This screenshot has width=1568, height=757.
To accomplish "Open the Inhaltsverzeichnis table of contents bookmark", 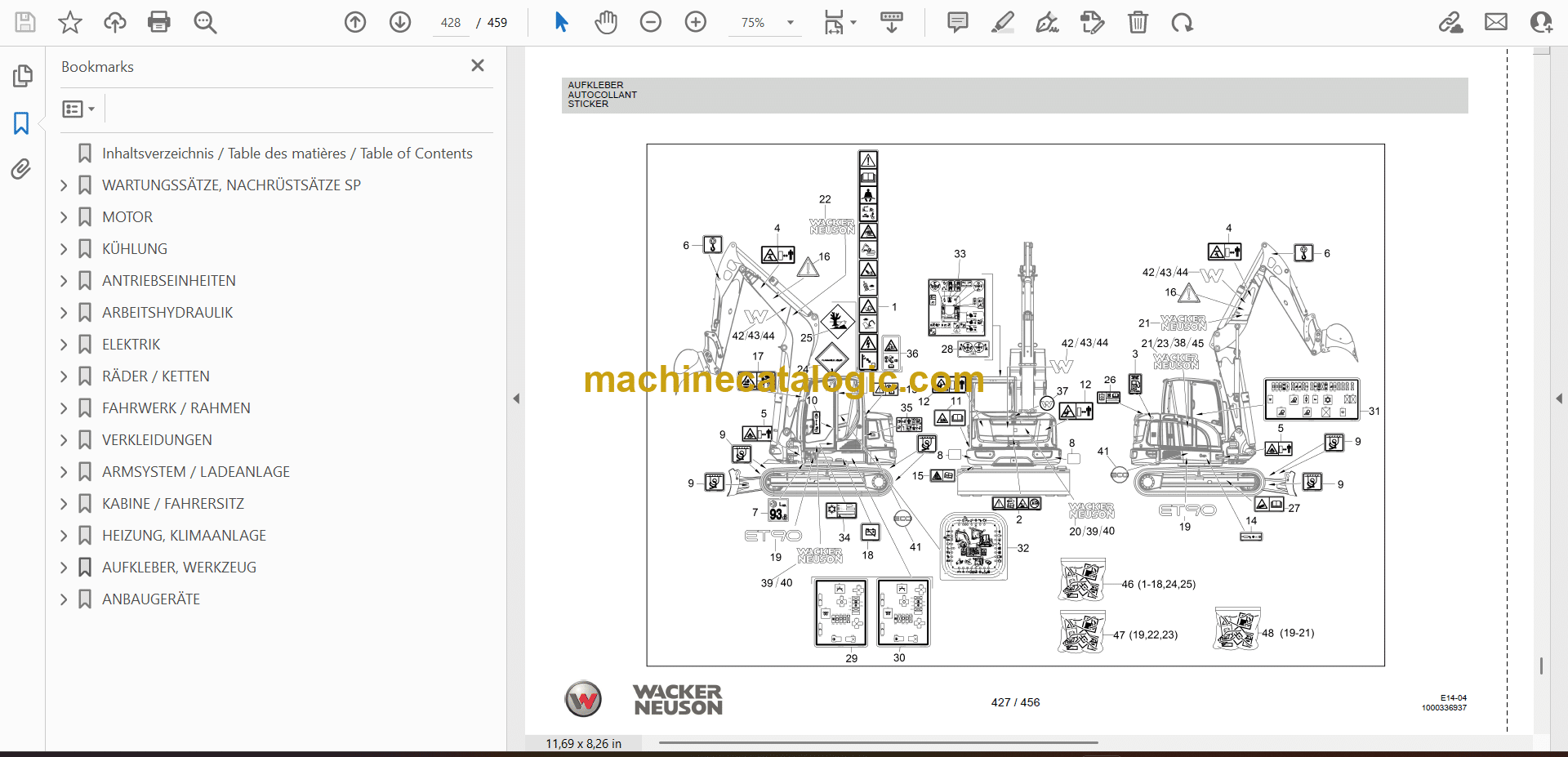I will coord(287,154).
